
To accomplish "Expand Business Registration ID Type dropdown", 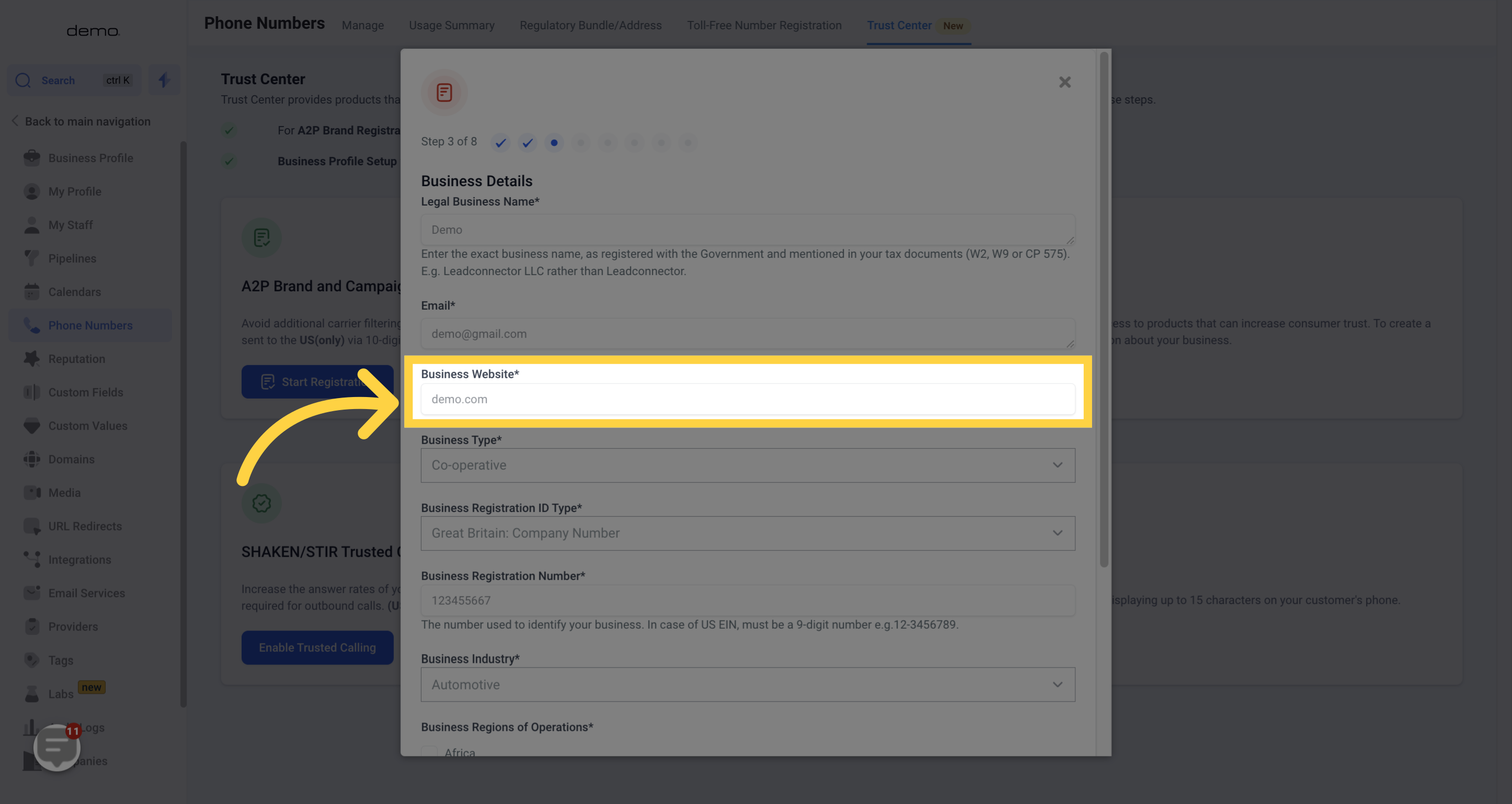I will pyautogui.click(x=748, y=534).
